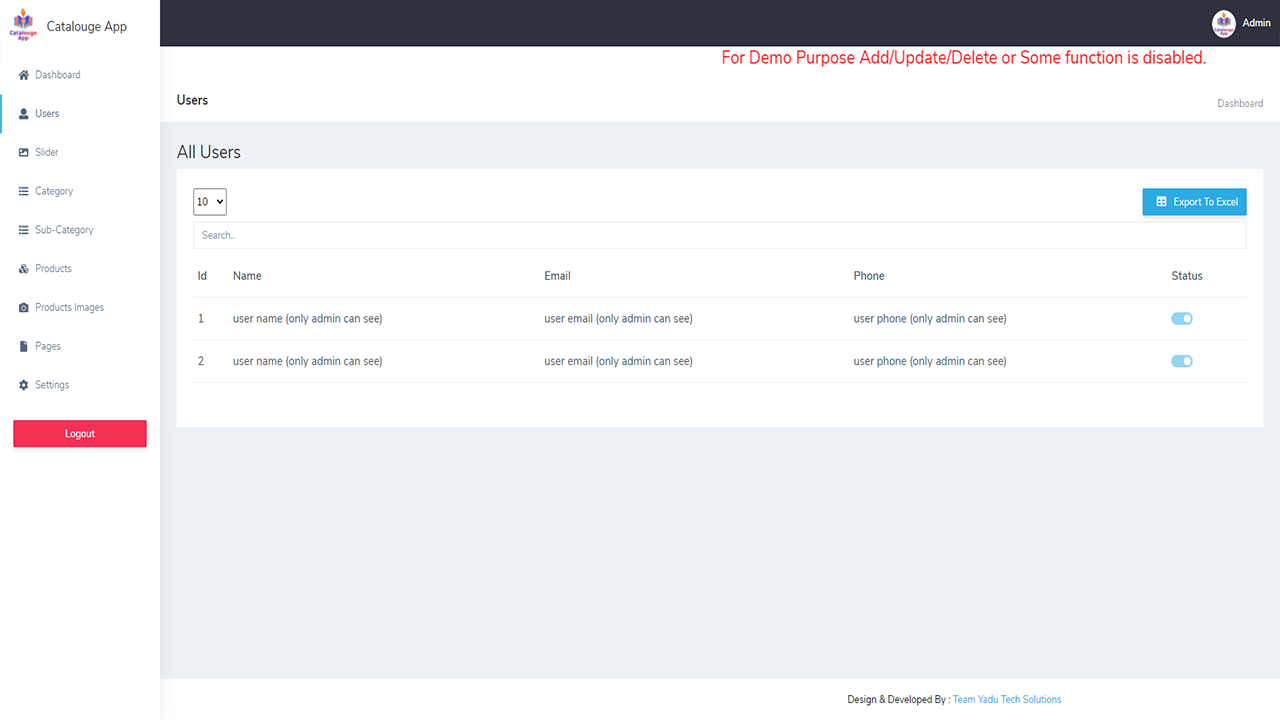Click the Phone column header

(x=869, y=276)
